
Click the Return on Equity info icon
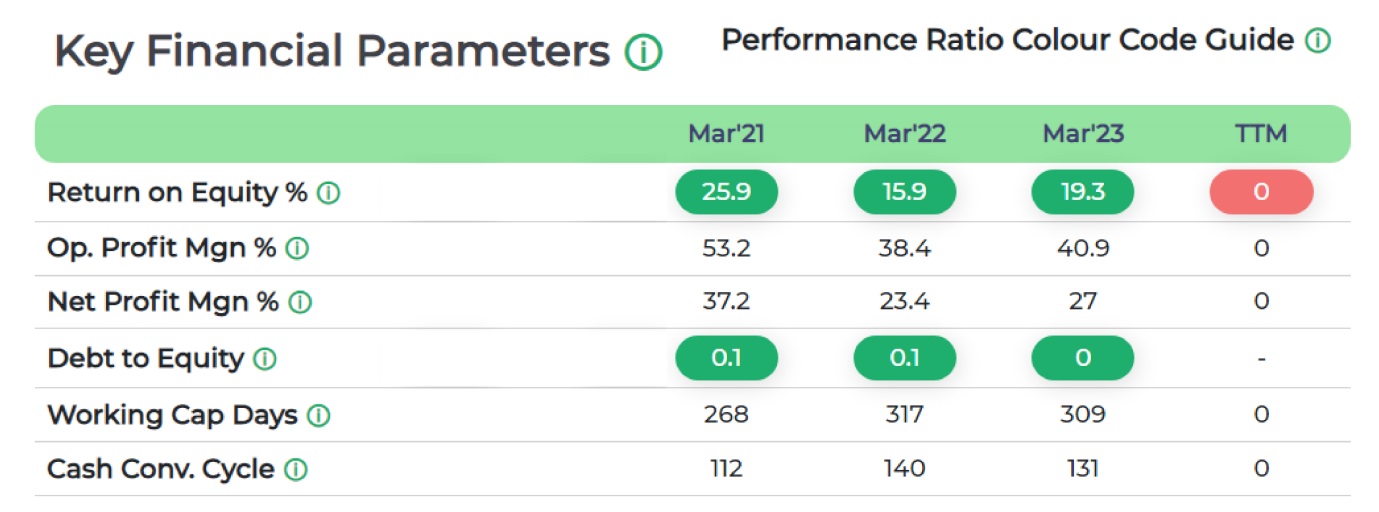pos(328,194)
